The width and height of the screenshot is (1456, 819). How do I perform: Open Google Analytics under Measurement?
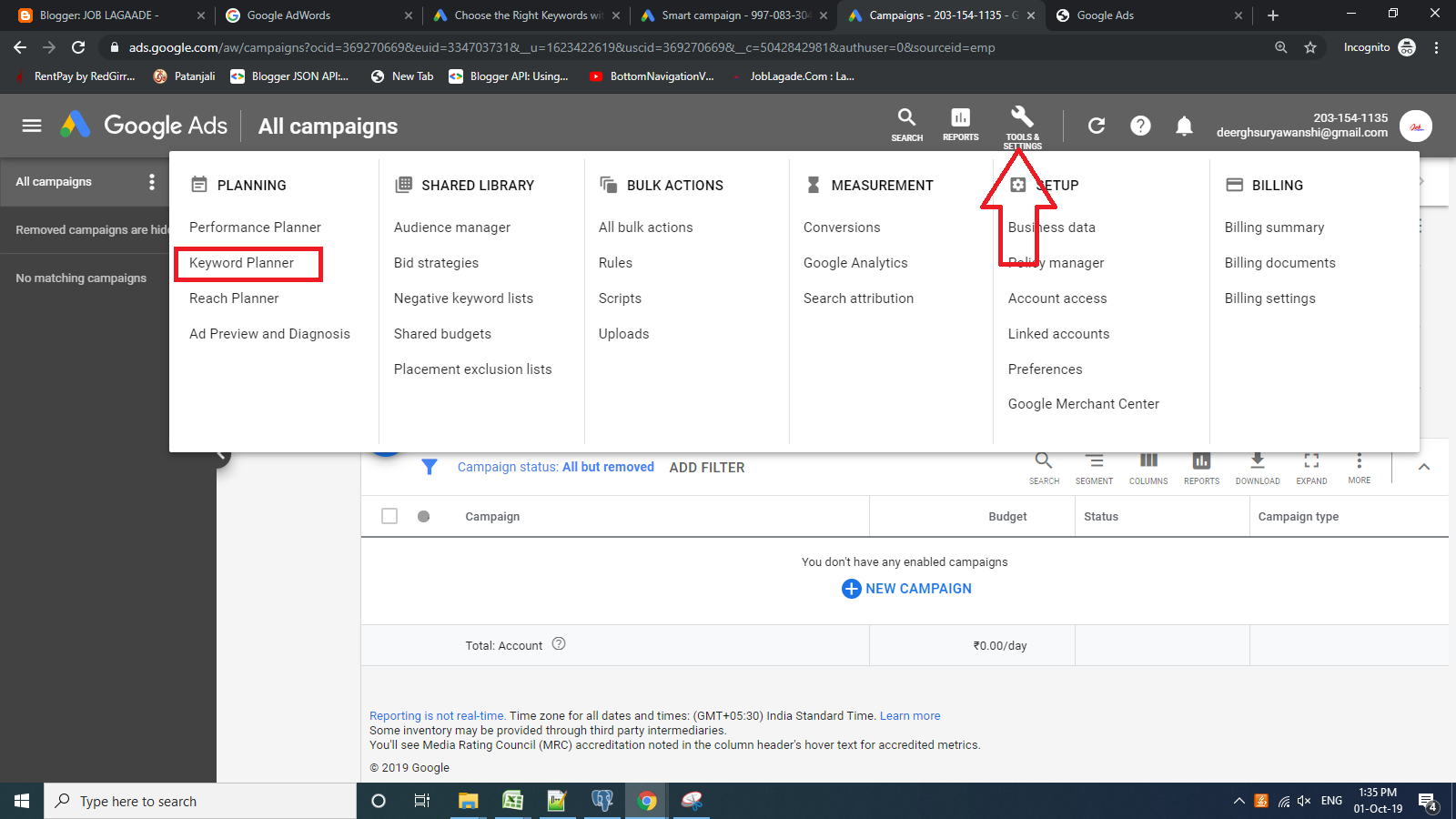click(x=855, y=263)
